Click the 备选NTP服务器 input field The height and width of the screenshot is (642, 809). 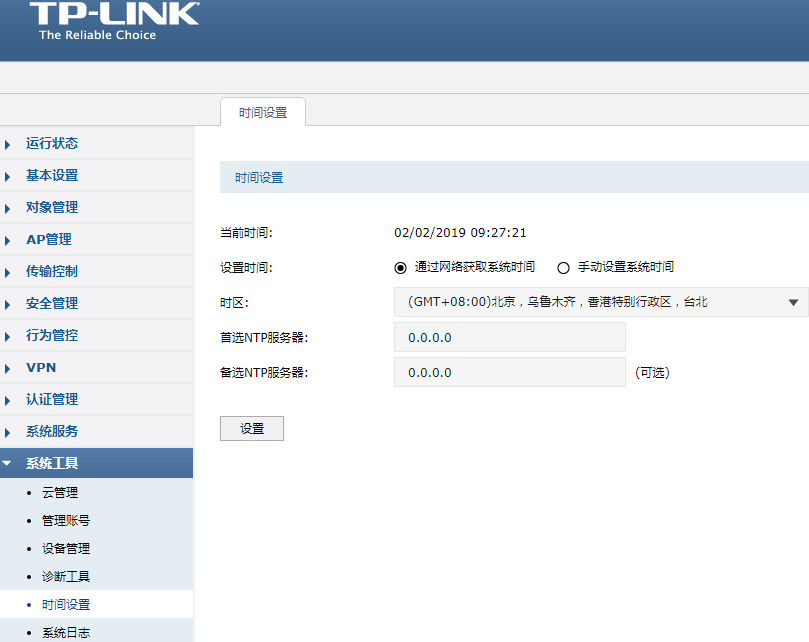click(x=509, y=372)
